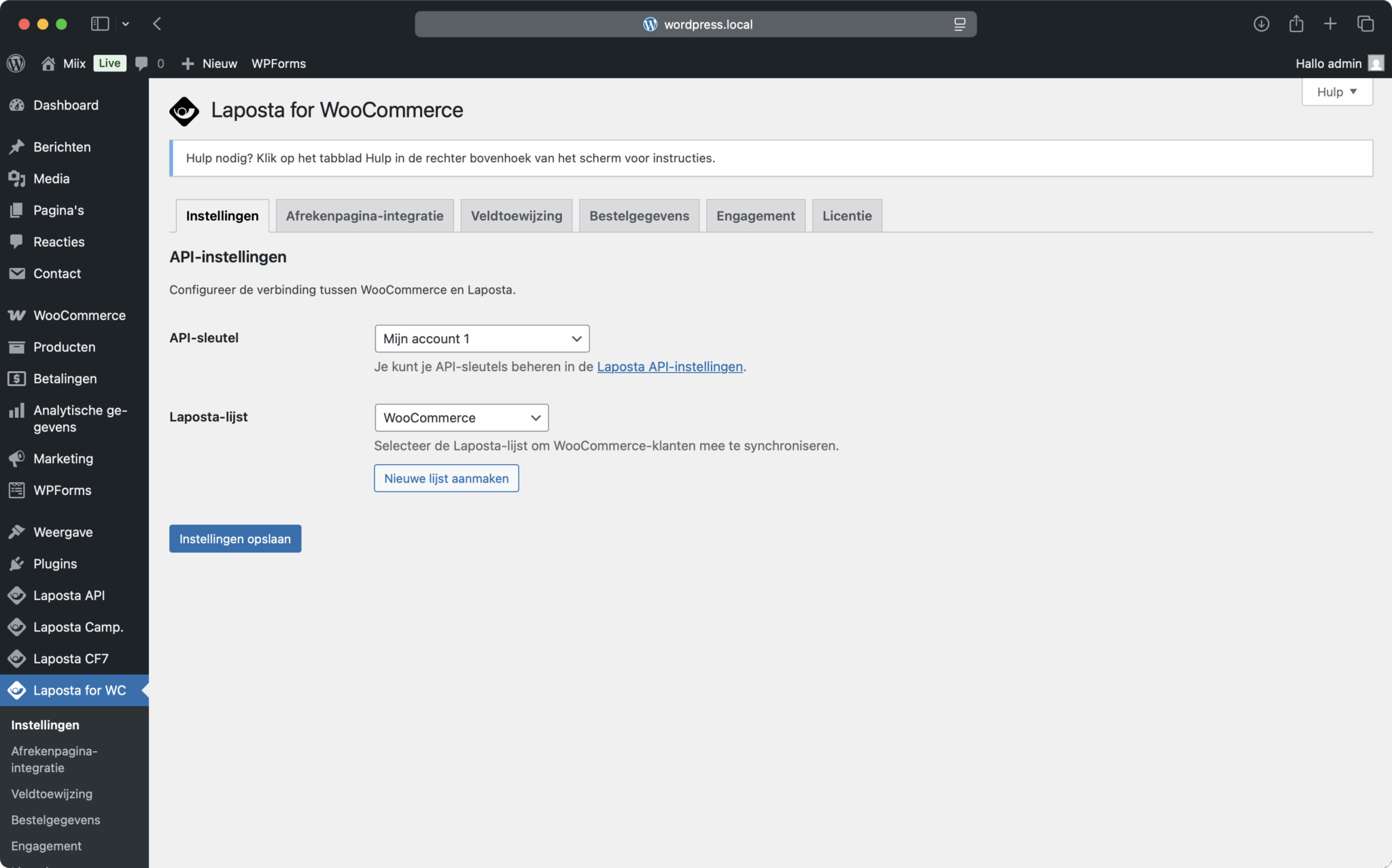Click the Plugins plug icon

(x=17, y=563)
